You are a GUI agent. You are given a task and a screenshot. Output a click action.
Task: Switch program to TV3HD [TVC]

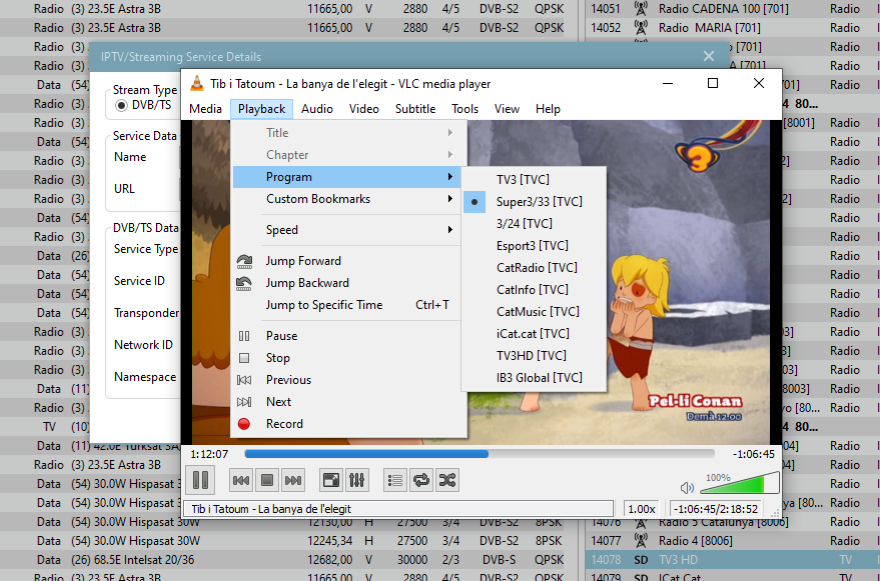[x=533, y=355]
